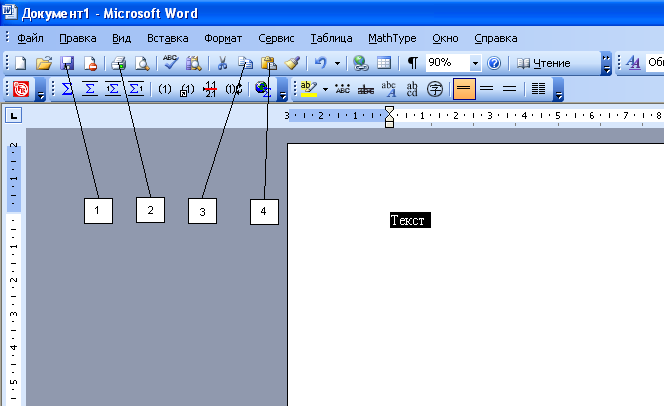Create a new blank document icon
The height and width of the screenshot is (406, 664).
21,64
